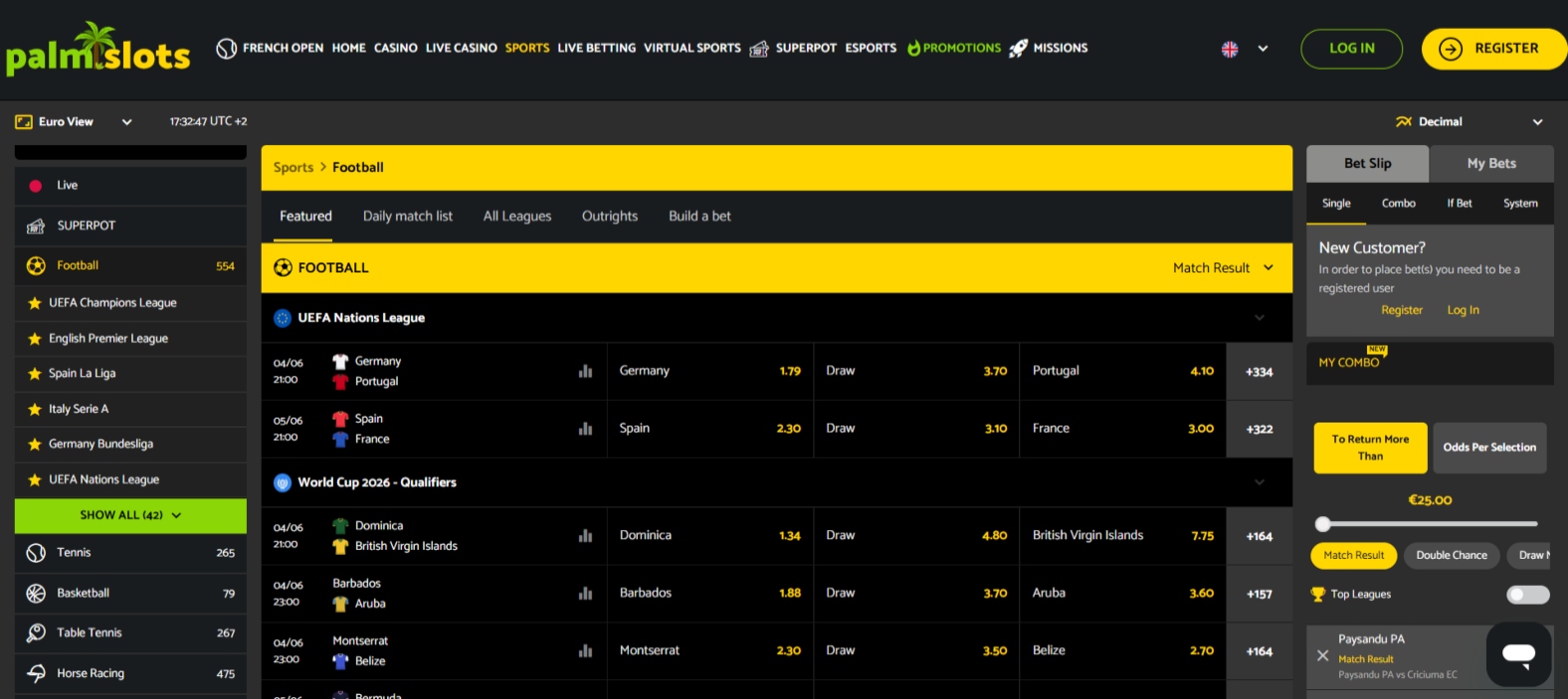Open the My Bets tab
This screenshot has height=699, width=1568.
click(1491, 164)
